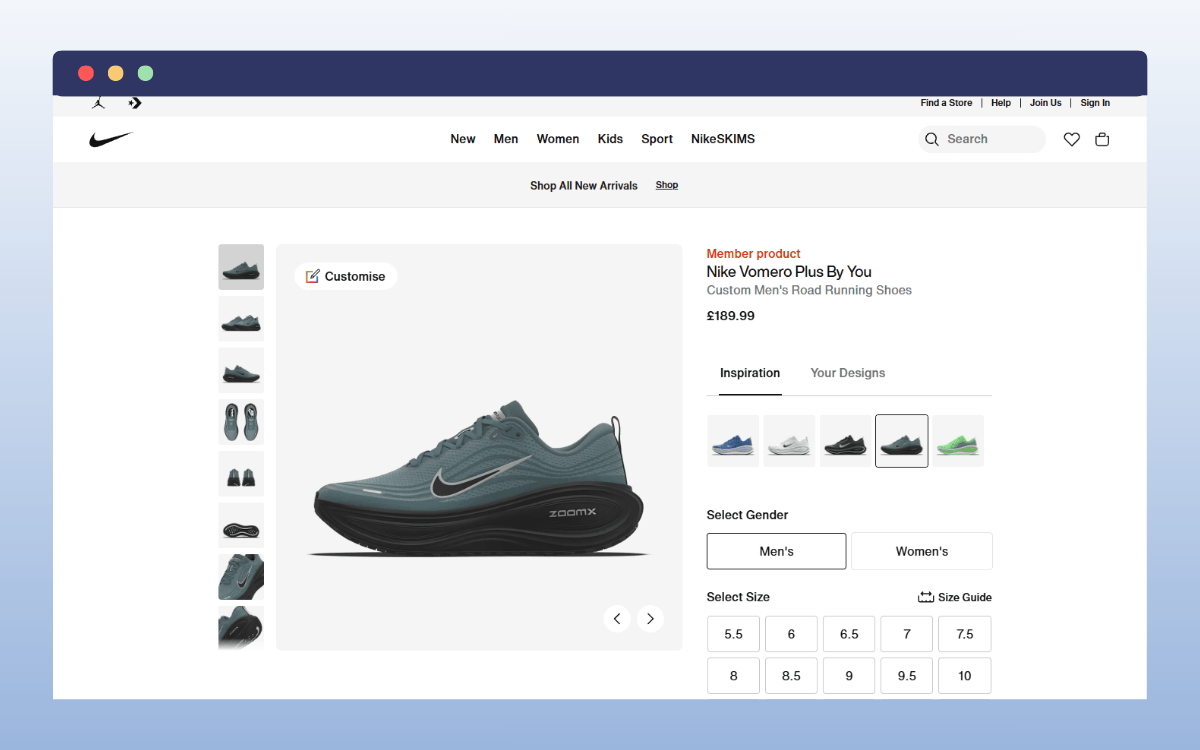Open the Inspiration tab
The height and width of the screenshot is (750, 1200).
coord(749,373)
